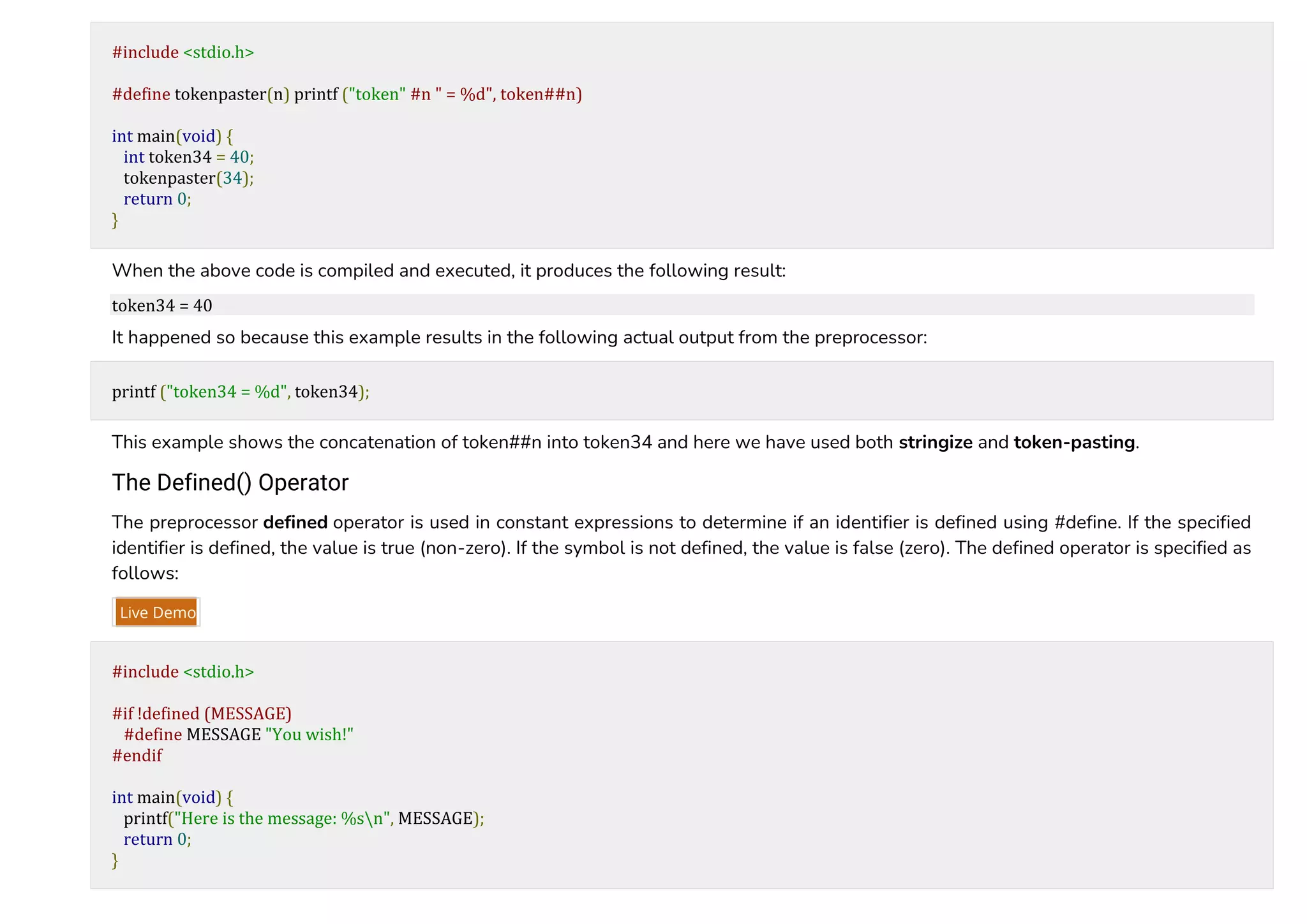Click the 'int token34 = 40;' line
The image size is (1307, 924).
pyautogui.click(x=189, y=157)
